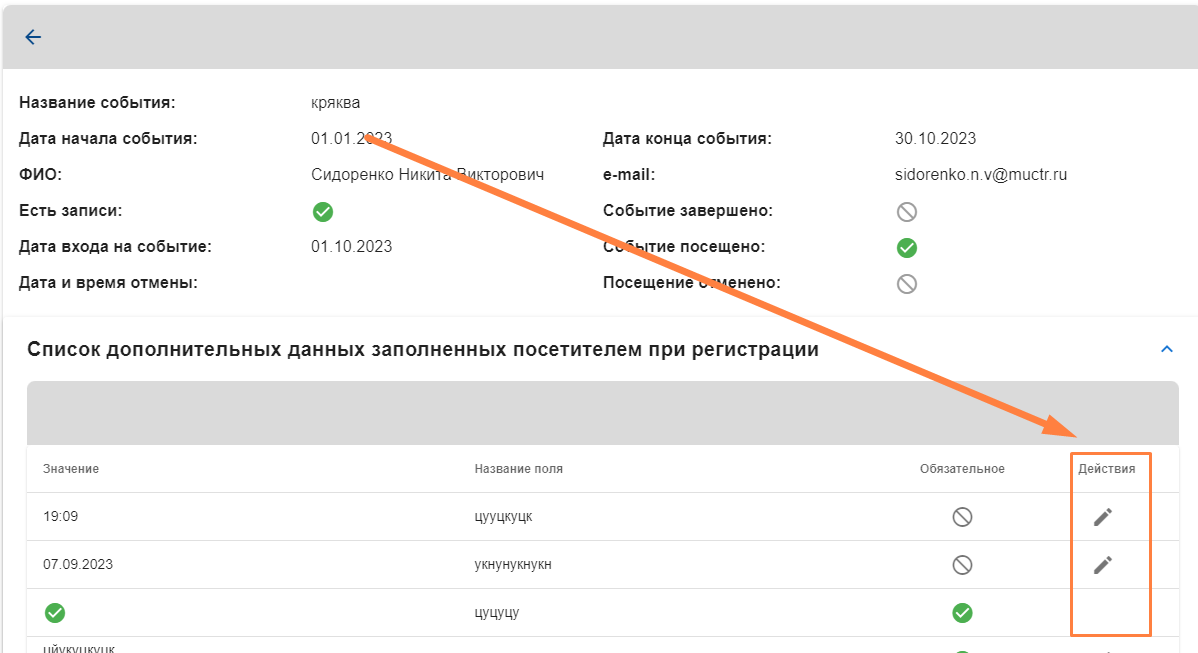
Task: Toggle the Обязательное status in the цууцкуцк row
Action: pos(962,517)
